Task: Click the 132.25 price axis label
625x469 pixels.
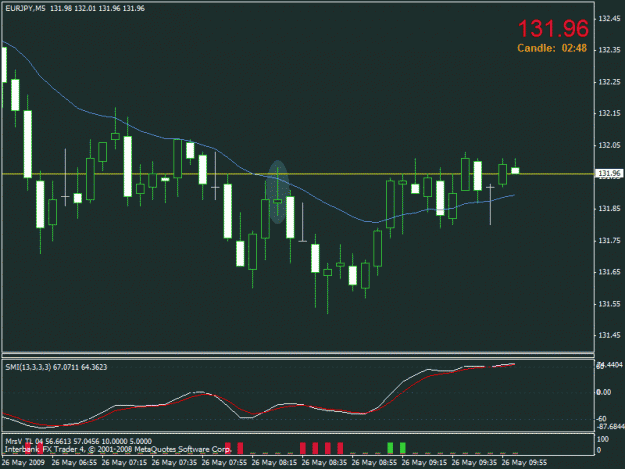Action: (x=609, y=82)
